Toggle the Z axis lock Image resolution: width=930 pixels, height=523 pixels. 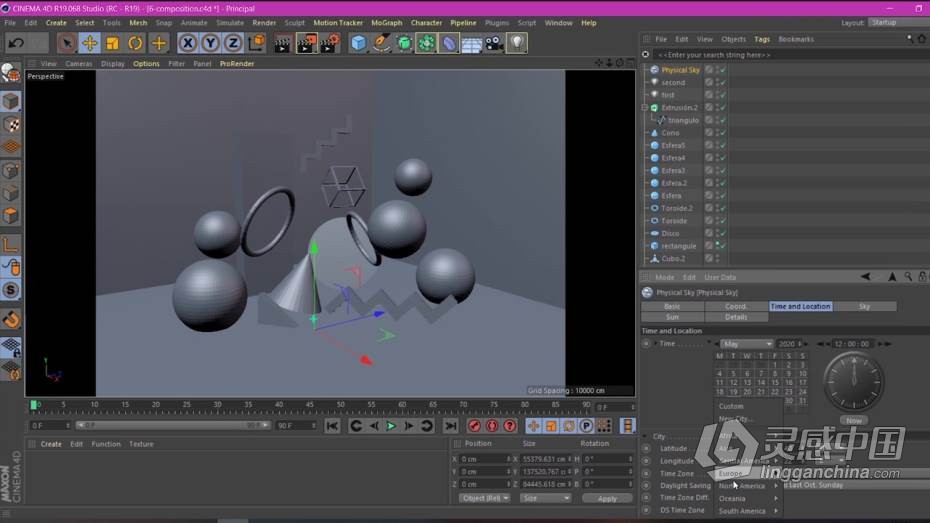[x=233, y=43]
